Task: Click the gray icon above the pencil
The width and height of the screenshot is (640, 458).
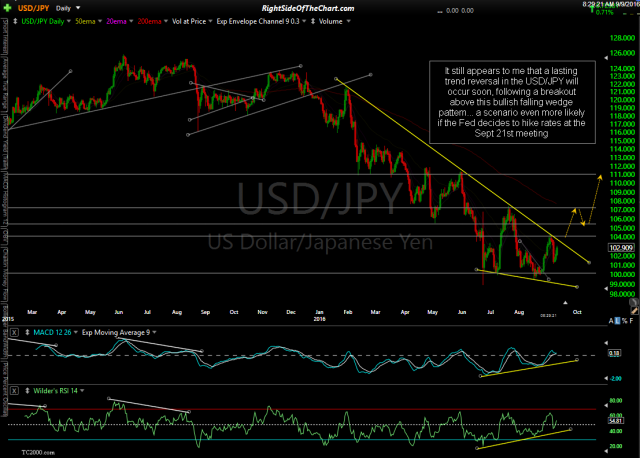Action: click(x=633, y=302)
